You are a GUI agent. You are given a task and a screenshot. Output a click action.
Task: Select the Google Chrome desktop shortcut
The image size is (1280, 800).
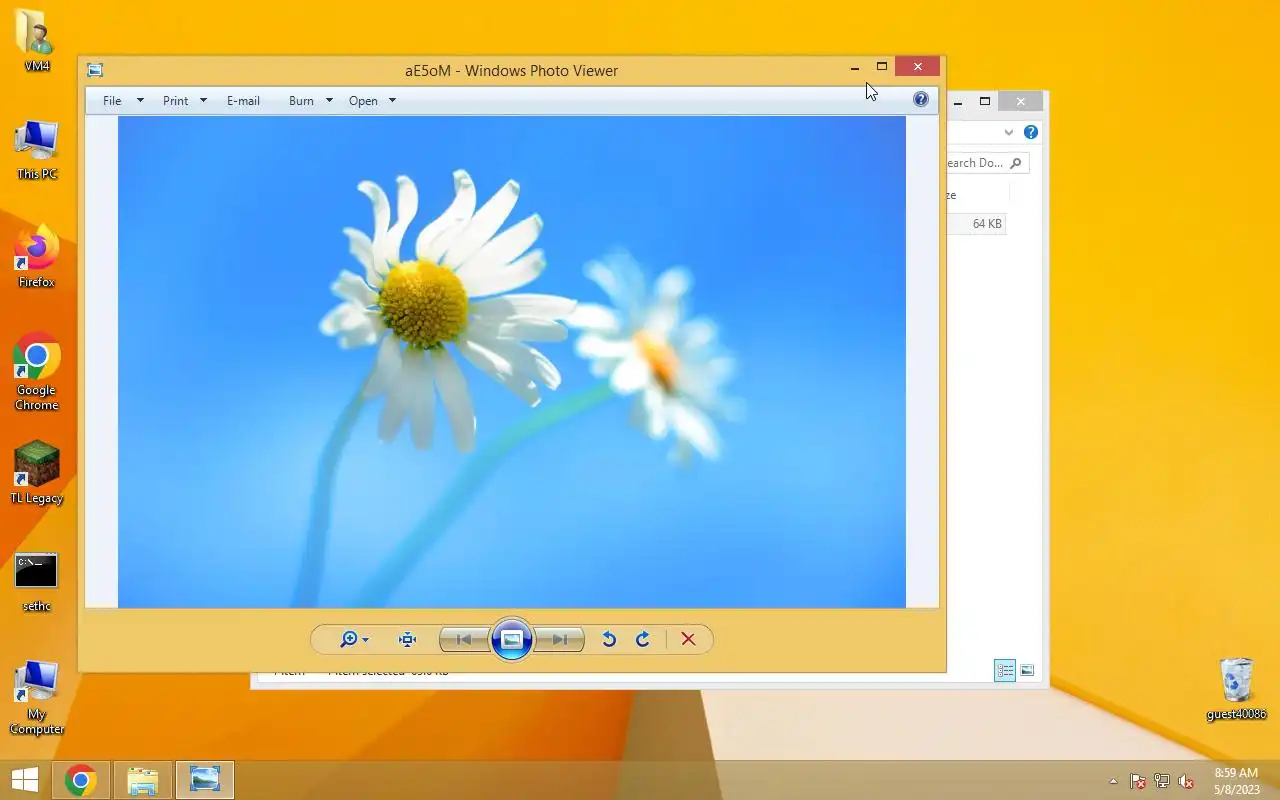(x=37, y=372)
